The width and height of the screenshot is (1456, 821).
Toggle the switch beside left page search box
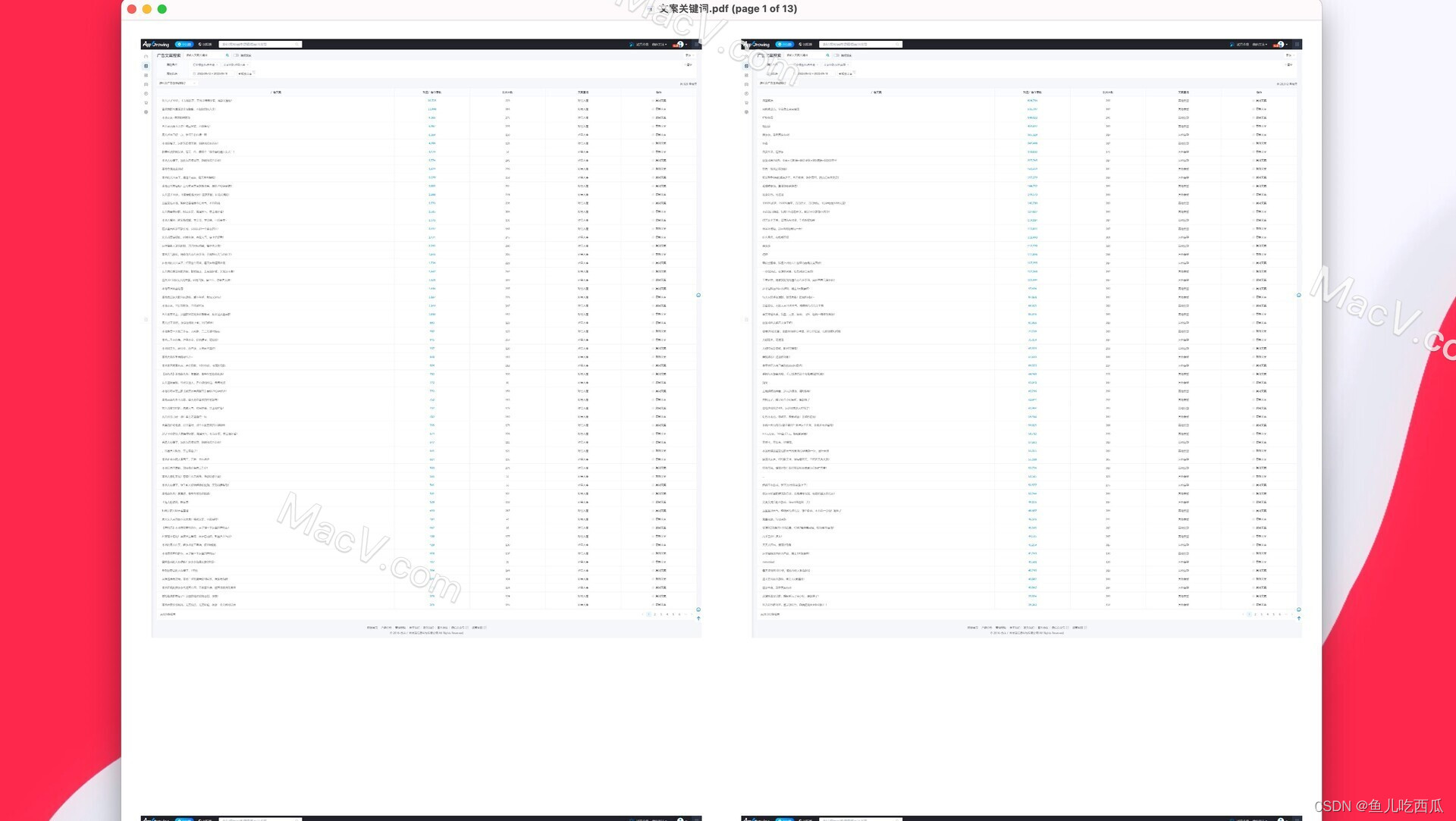pos(237,55)
